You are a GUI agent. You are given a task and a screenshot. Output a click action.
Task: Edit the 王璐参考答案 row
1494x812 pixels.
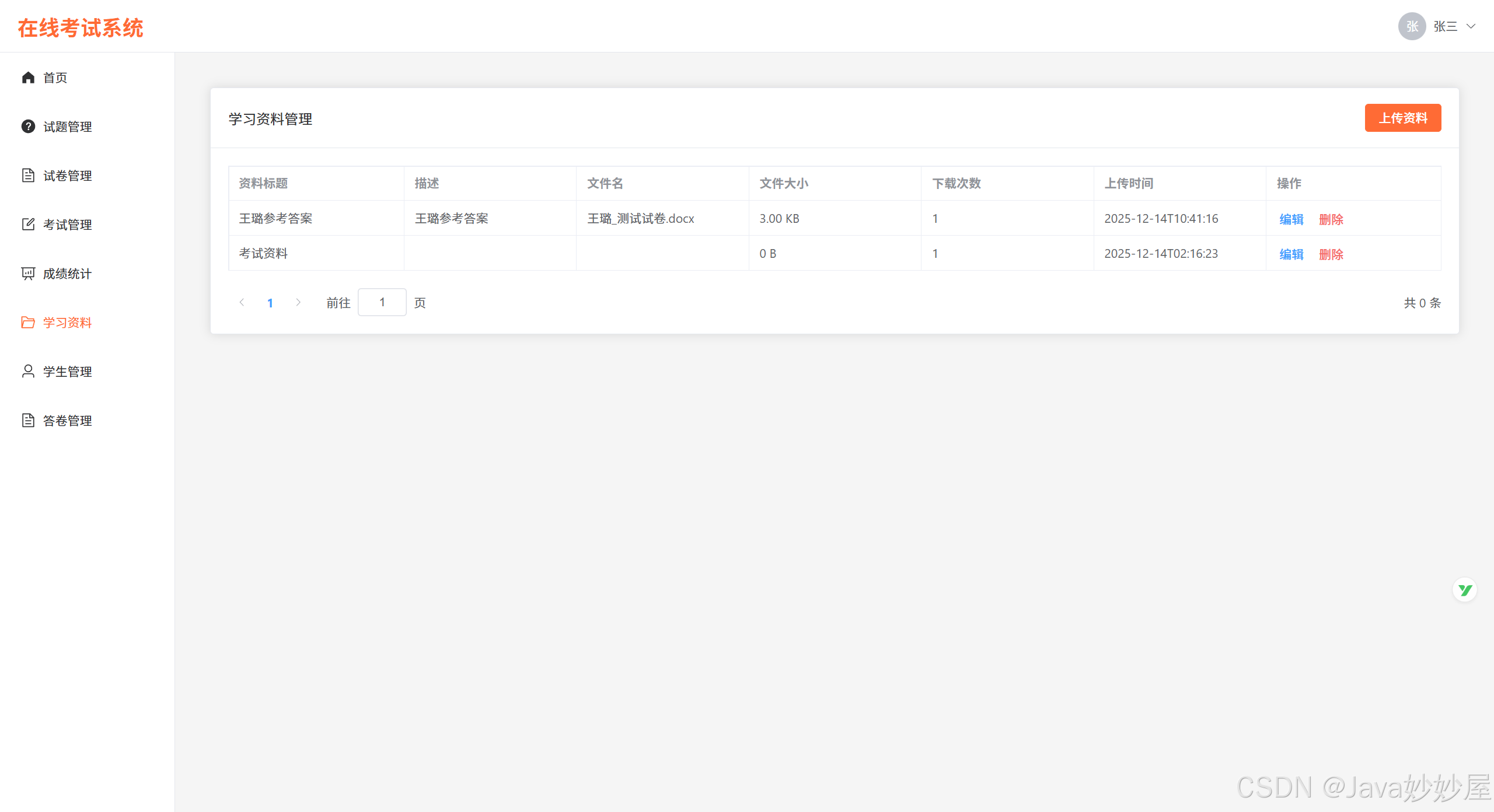[x=1291, y=219]
